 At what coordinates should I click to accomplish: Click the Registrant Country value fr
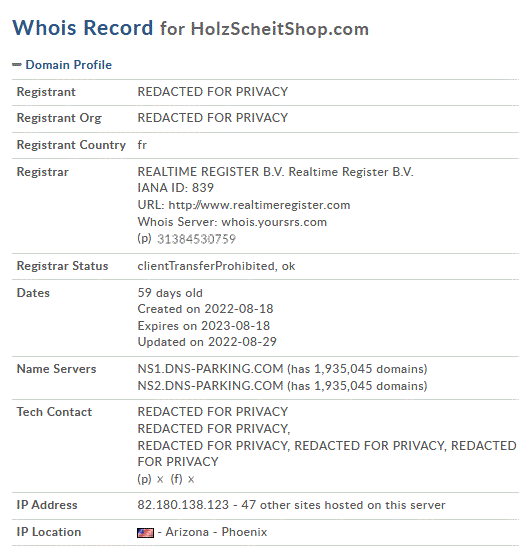tap(142, 145)
